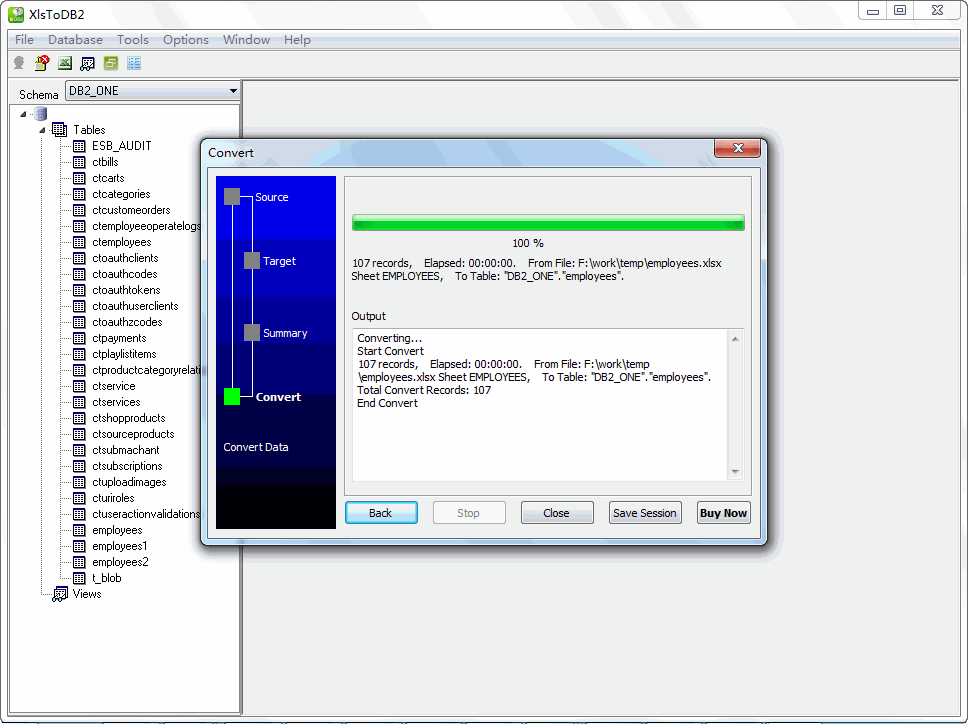Collapse the Tables node arrow
The width and height of the screenshot is (968, 724).
tap(42, 130)
